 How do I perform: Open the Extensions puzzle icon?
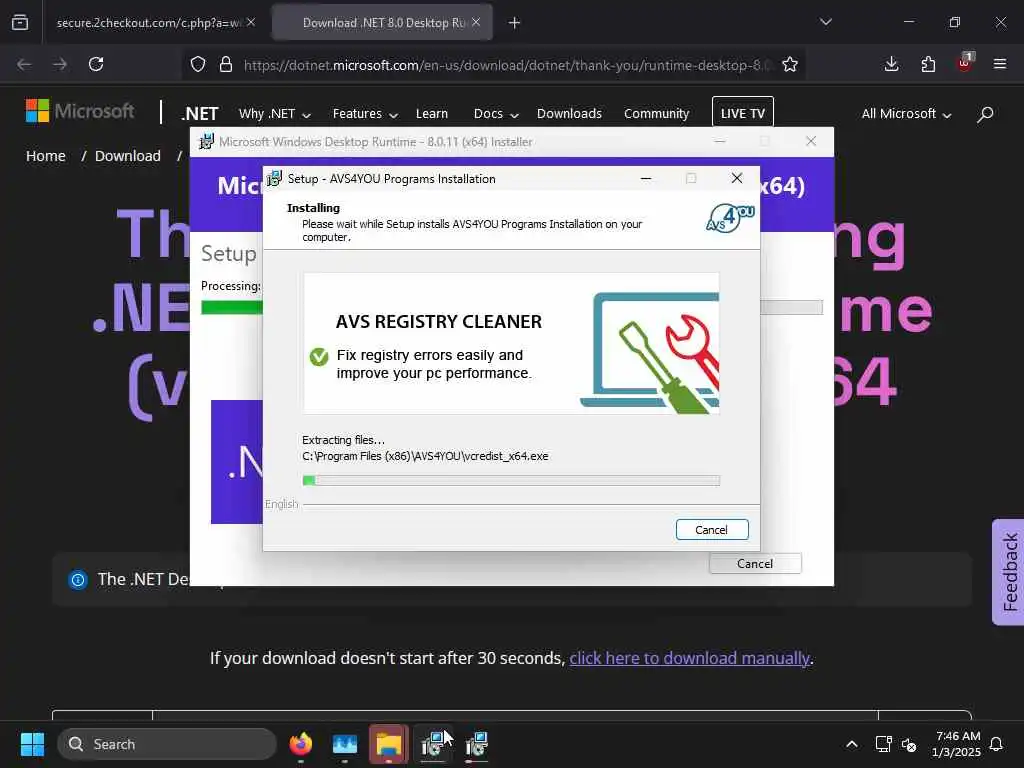[x=928, y=64]
